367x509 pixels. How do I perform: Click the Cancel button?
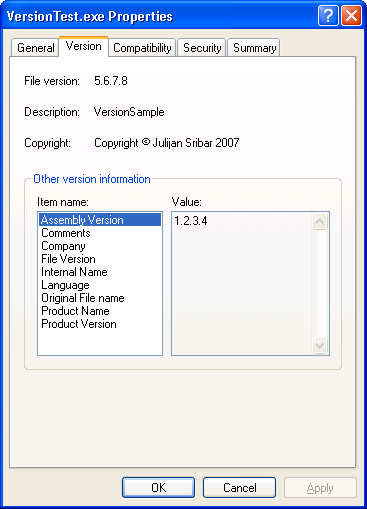tap(239, 487)
